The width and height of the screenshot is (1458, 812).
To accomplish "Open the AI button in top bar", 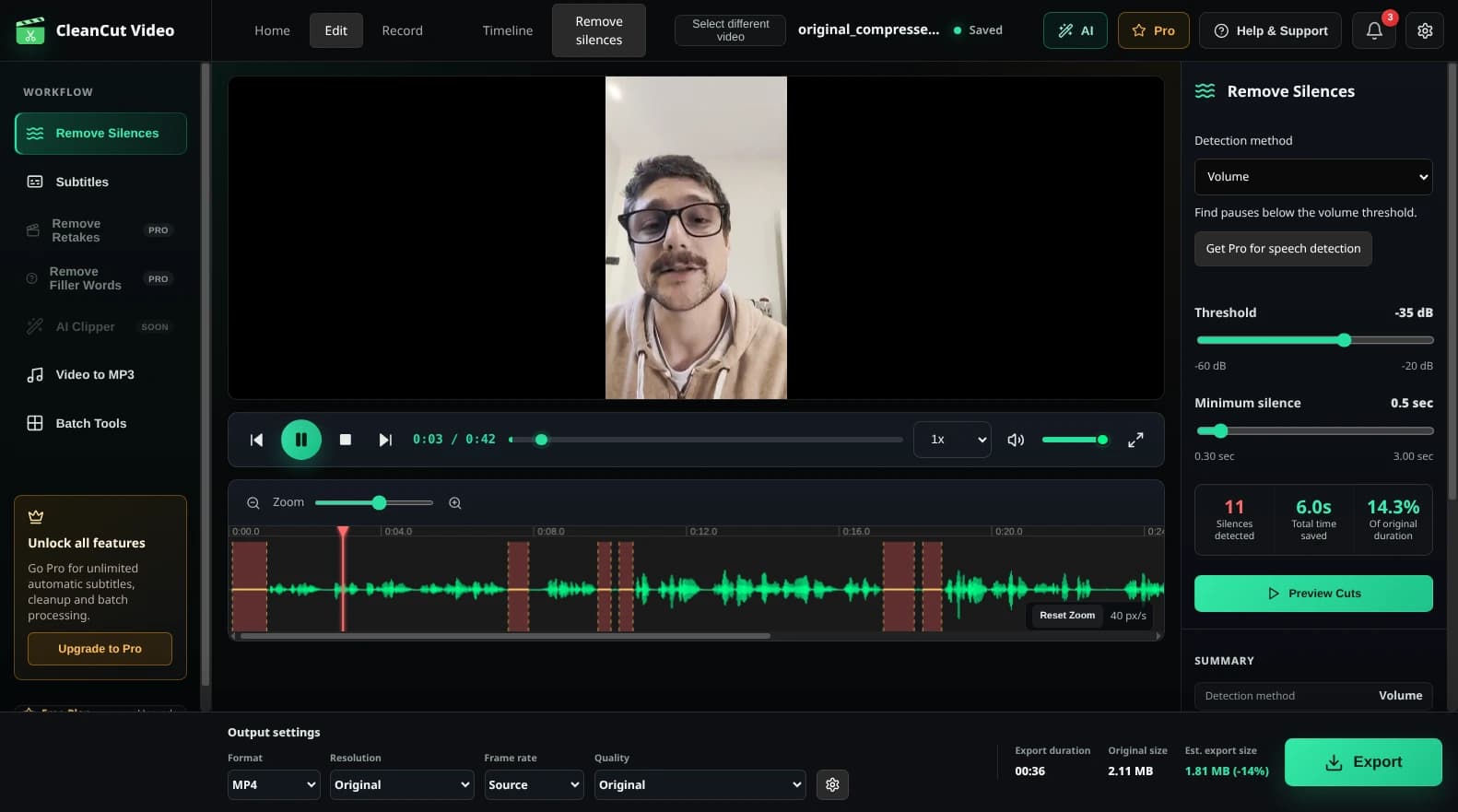I will tap(1075, 30).
